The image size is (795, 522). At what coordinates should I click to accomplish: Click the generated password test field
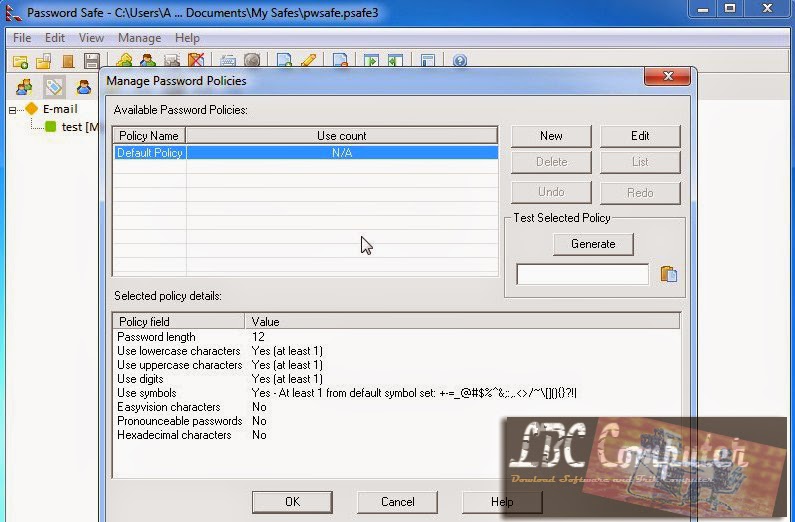tap(582, 274)
